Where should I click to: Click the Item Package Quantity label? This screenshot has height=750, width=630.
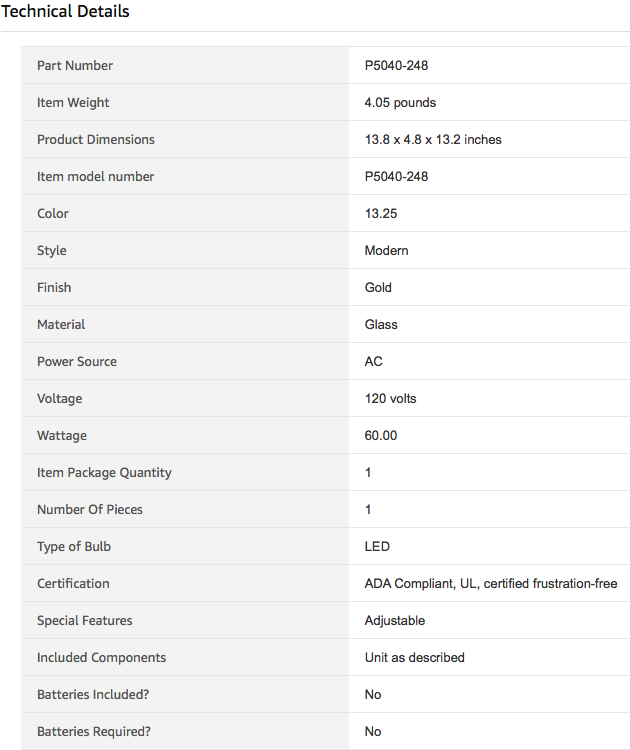(104, 473)
